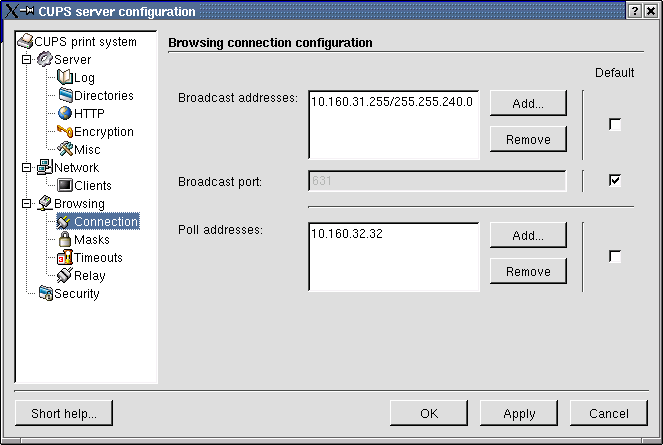Viewport: 663px width, 445px height.
Task: Select the Clients monitor icon
Action: tap(65, 186)
